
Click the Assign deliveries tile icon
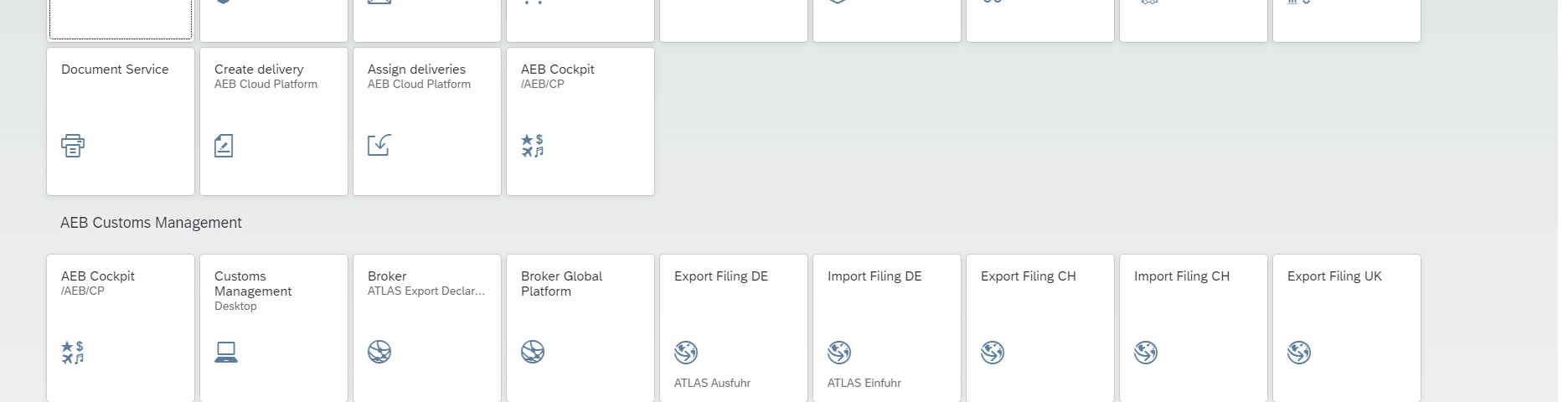[379, 145]
